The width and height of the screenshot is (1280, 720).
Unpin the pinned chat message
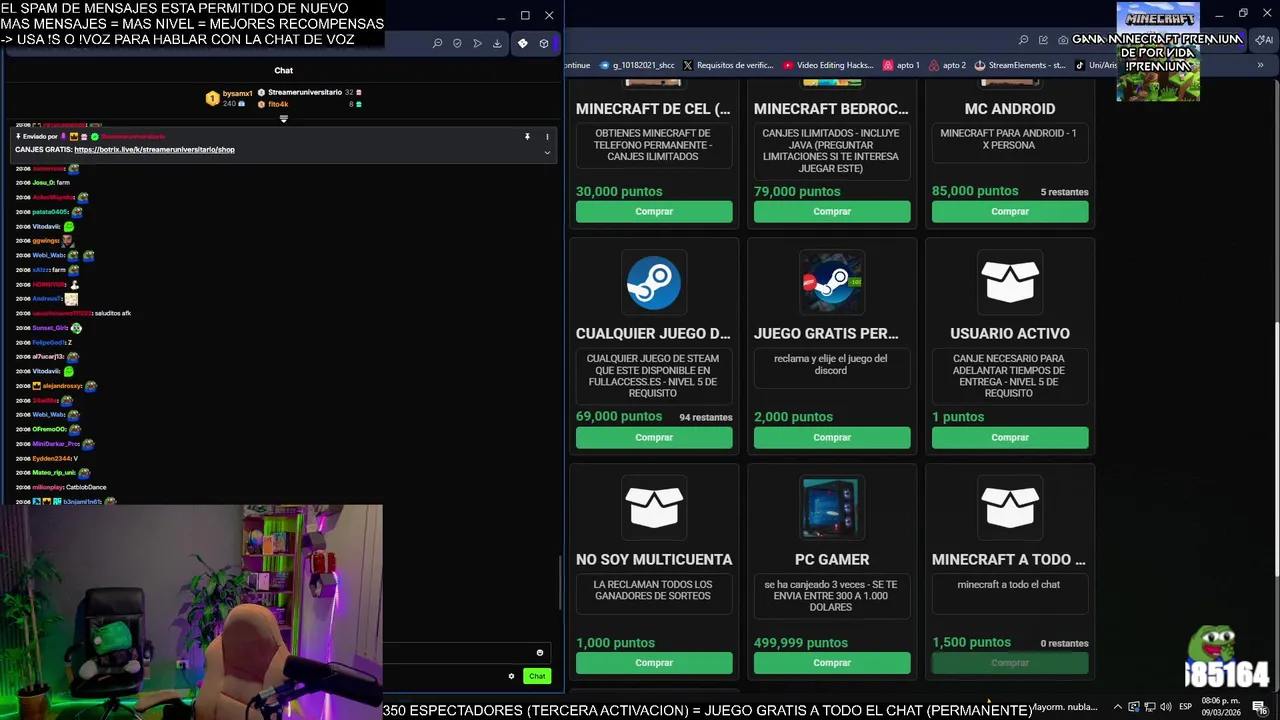(x=527, y=136)
